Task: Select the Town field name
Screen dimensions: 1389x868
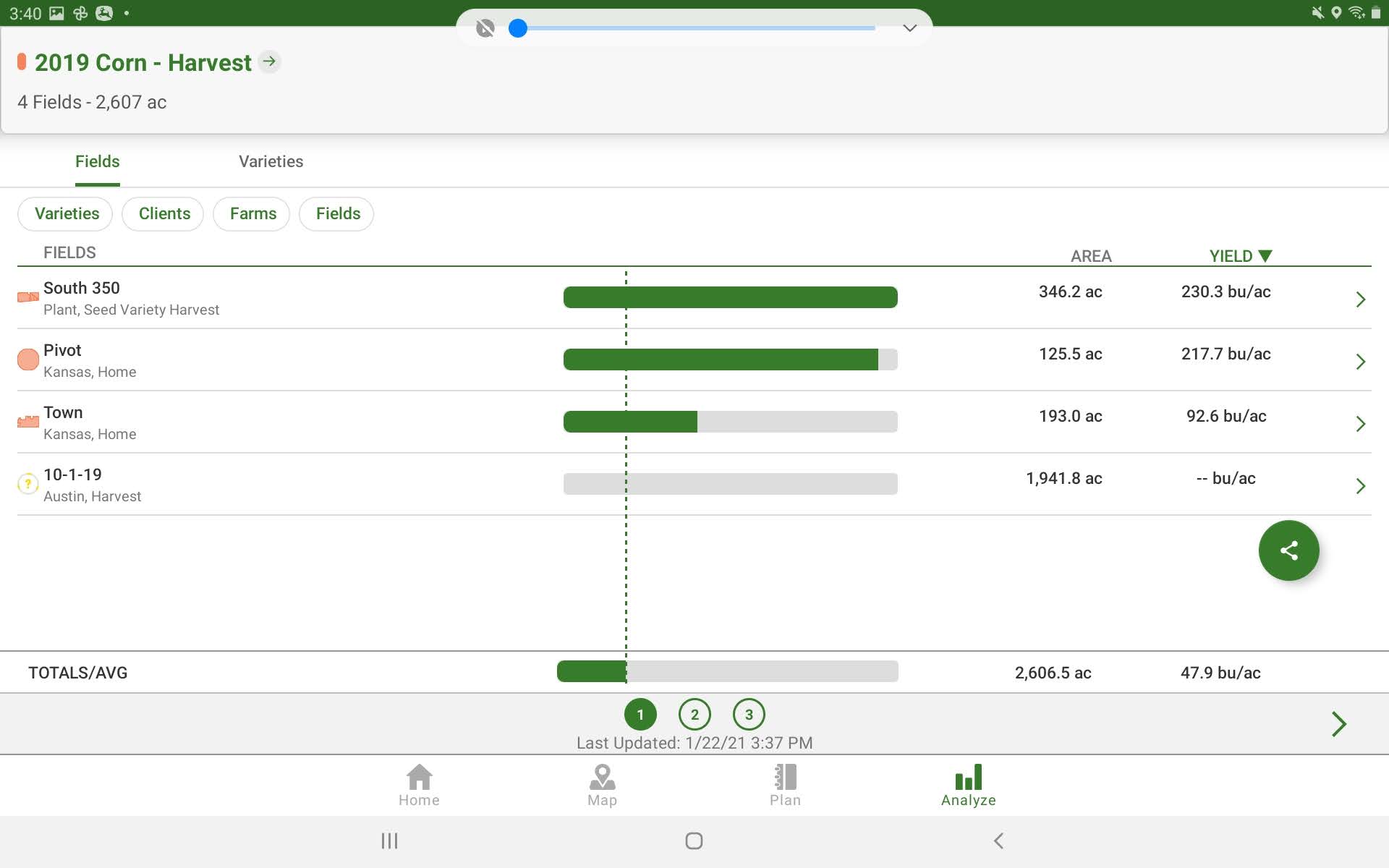Action: tap(63, 412)
